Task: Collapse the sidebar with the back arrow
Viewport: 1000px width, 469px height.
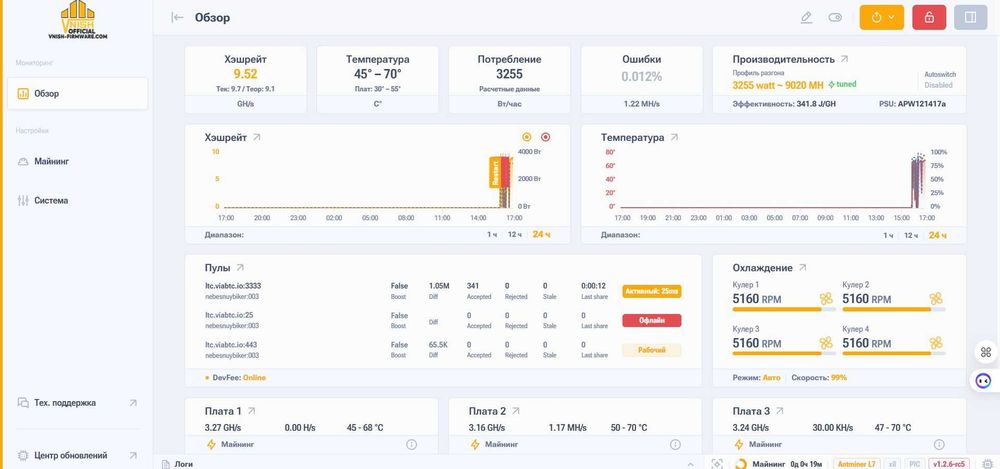Action: 177,18
